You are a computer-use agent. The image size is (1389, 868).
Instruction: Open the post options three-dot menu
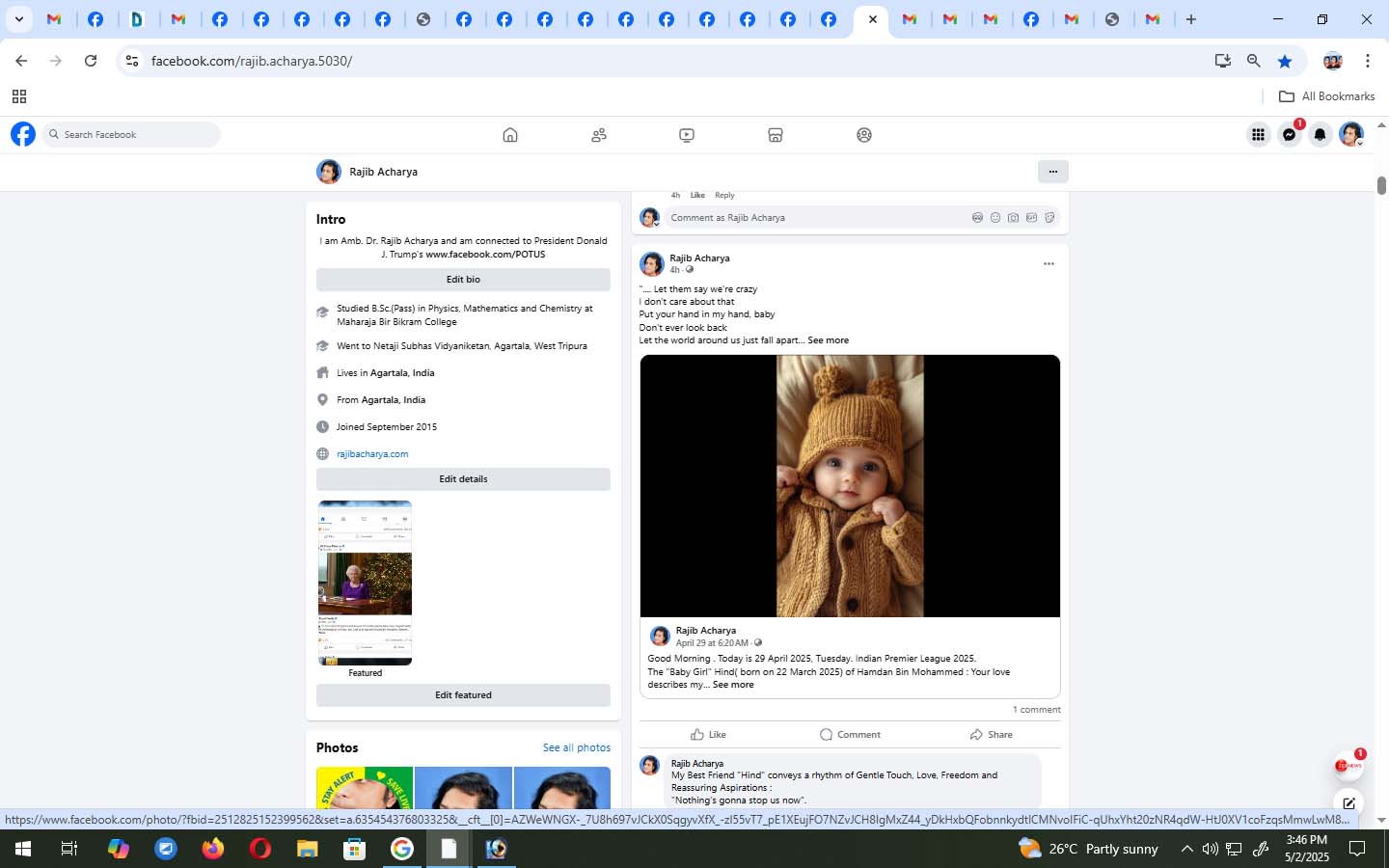coord(1049,263)
